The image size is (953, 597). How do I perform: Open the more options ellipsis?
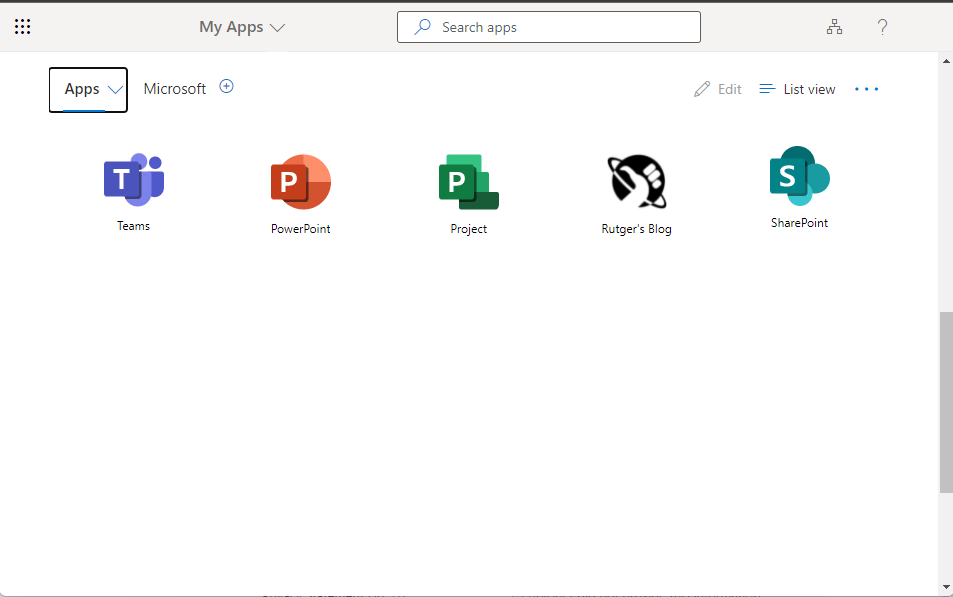[x=867, y=89]
